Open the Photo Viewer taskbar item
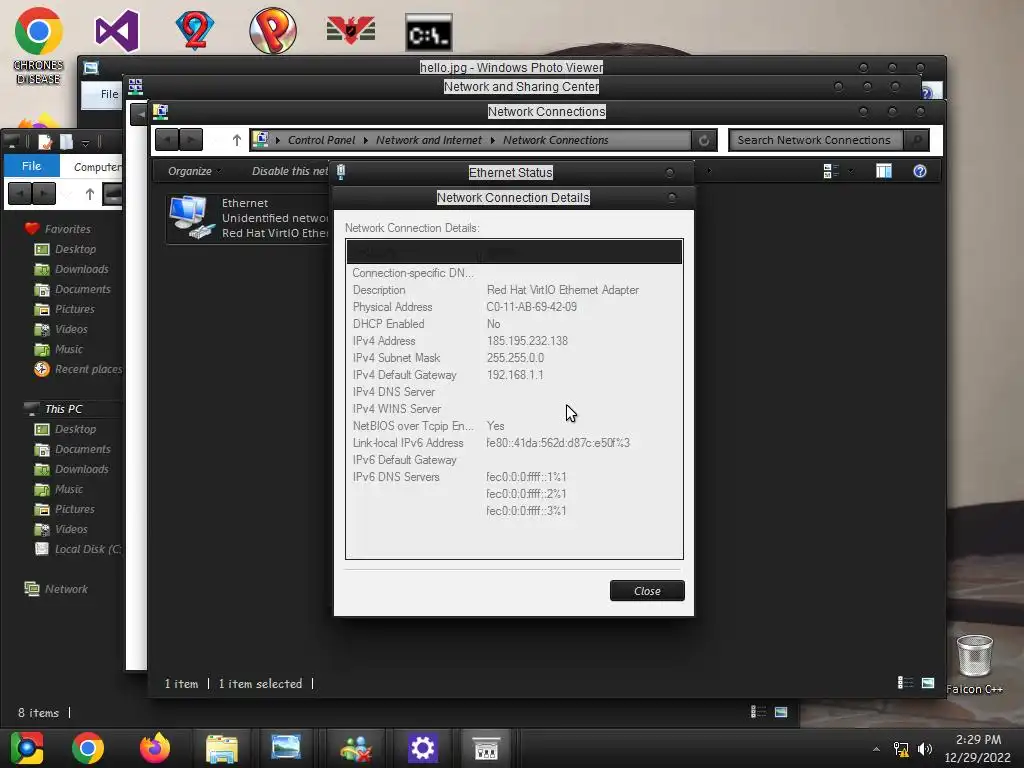The width and height of the screenshot is (1024, 768). [286, 747]
